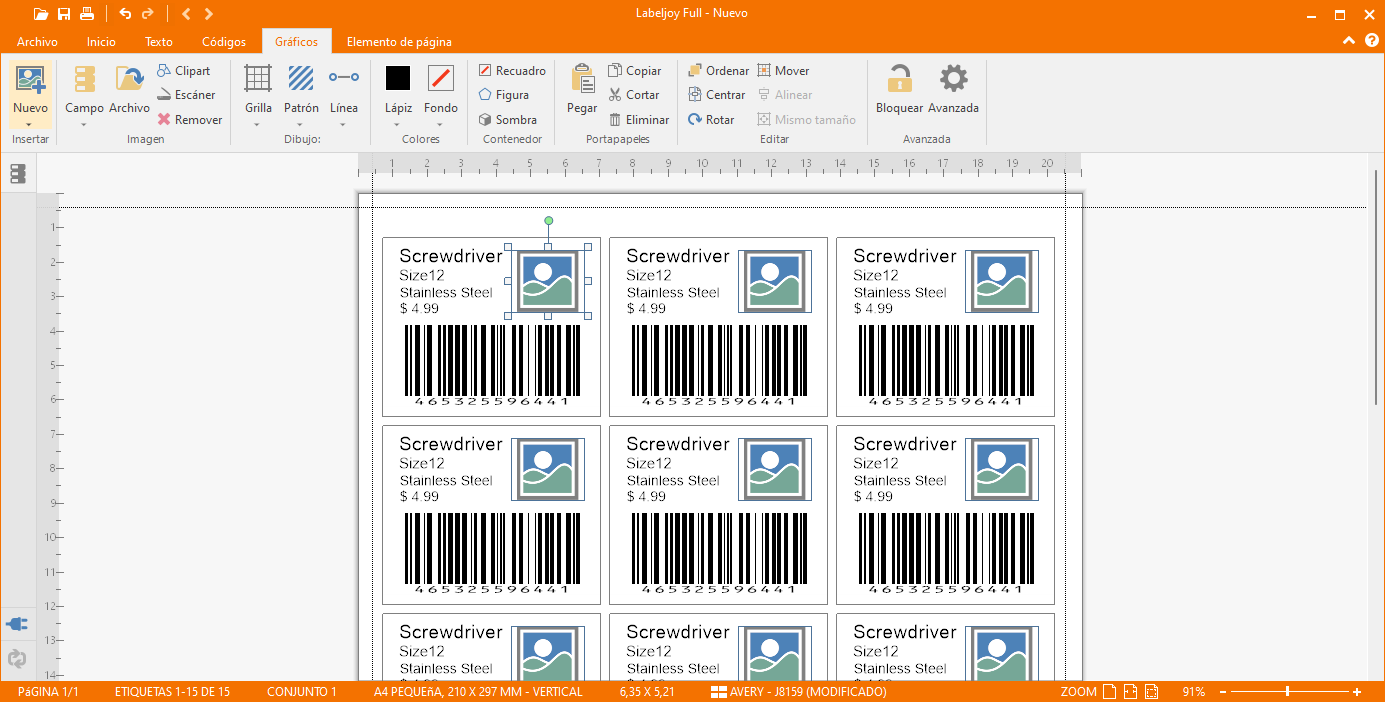Screen dimensions: 1385x702
Task: Switch to Elemento de página tab
Action: [399, 42]
